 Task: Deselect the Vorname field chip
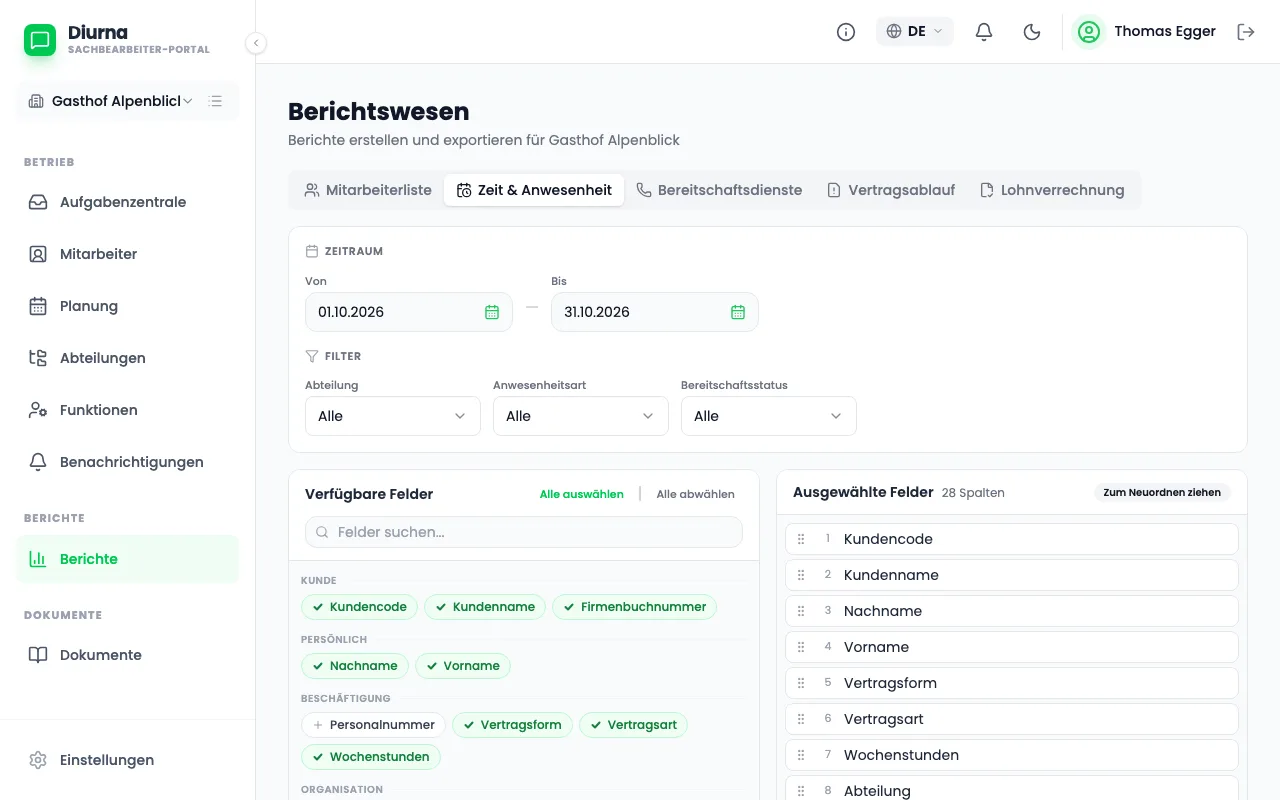click(463, 666)
